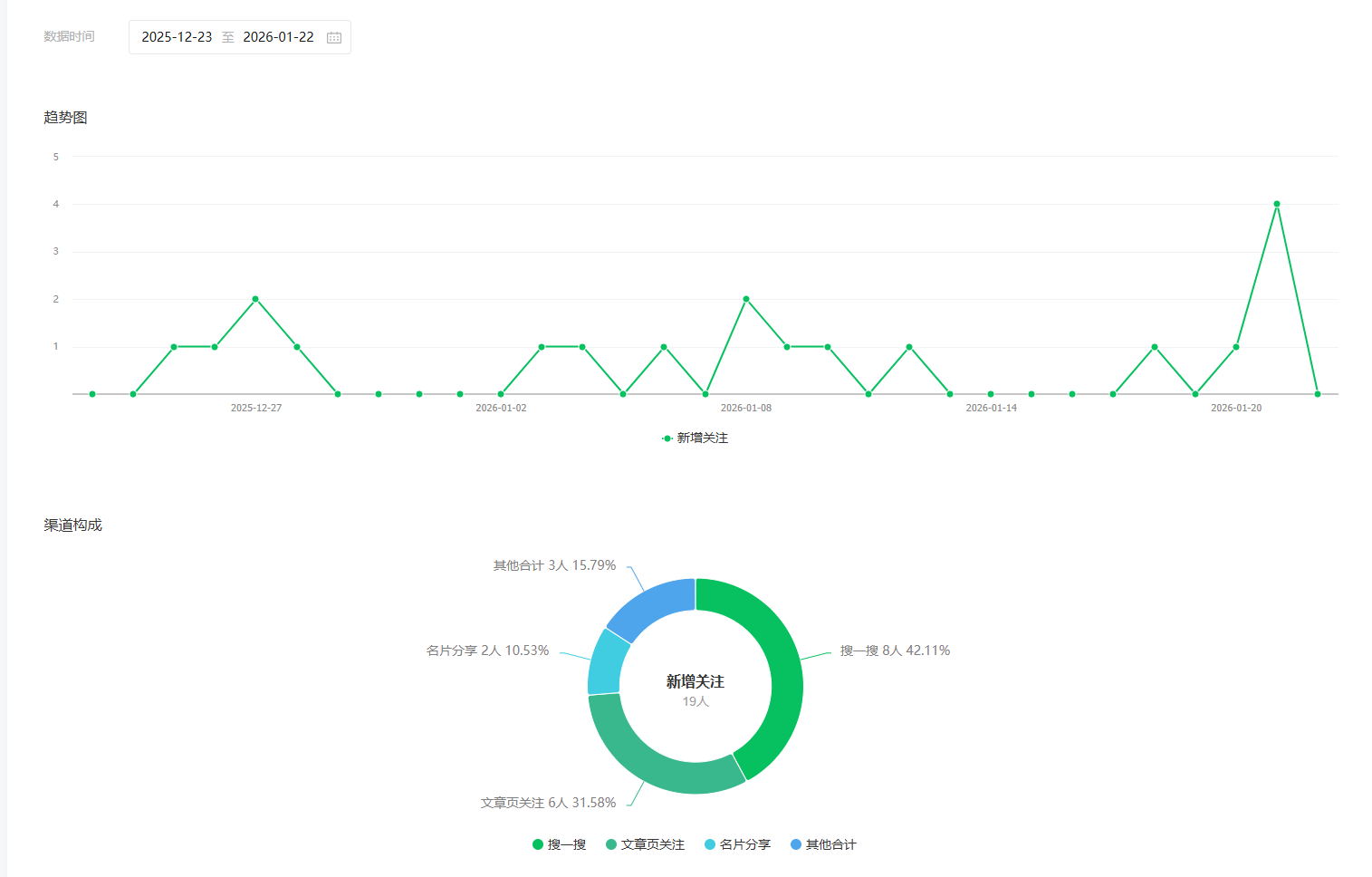
Task: Click the start date 2025-12-23 field
Action: tap(177, 37)
